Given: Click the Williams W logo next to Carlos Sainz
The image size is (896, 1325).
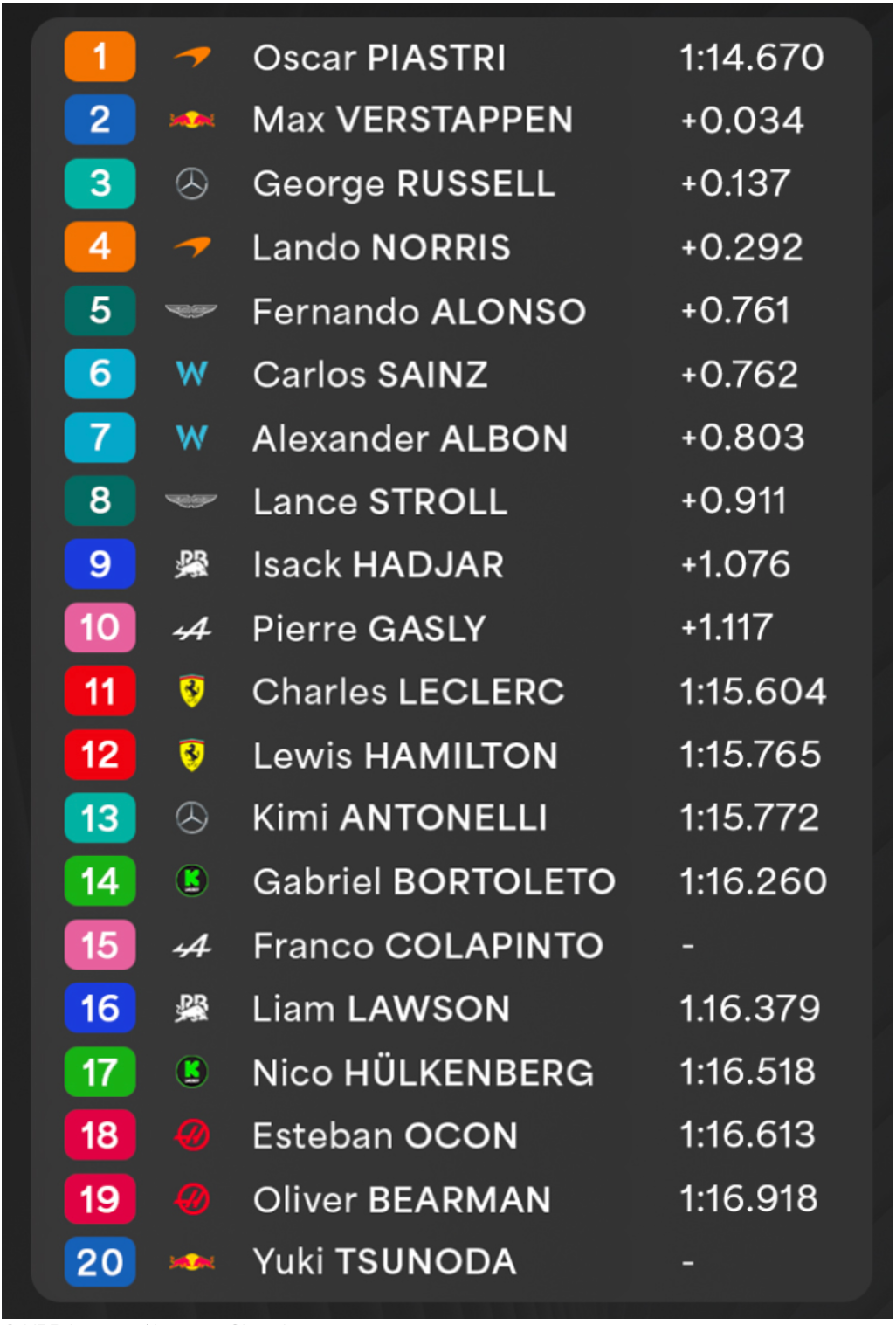Looking at the screenshot, I should point(192,374).
